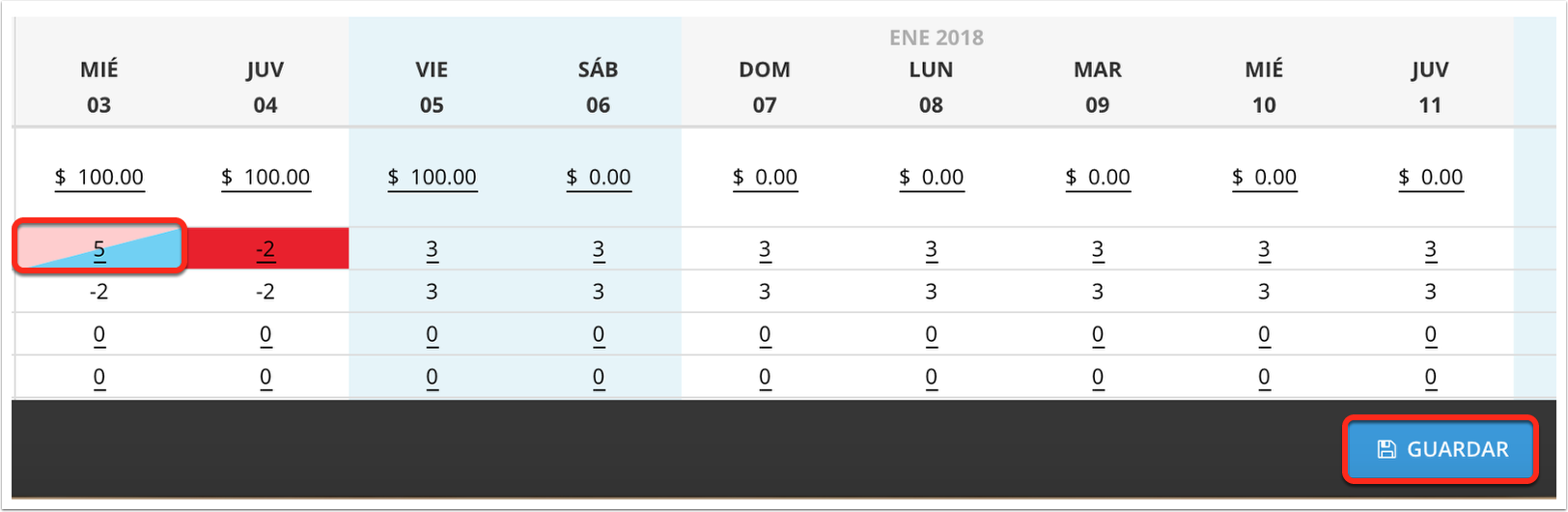Edit the red -2 availability cell for JUV 04
Viewport: 1568px width, 512px height.
[266, 249]
